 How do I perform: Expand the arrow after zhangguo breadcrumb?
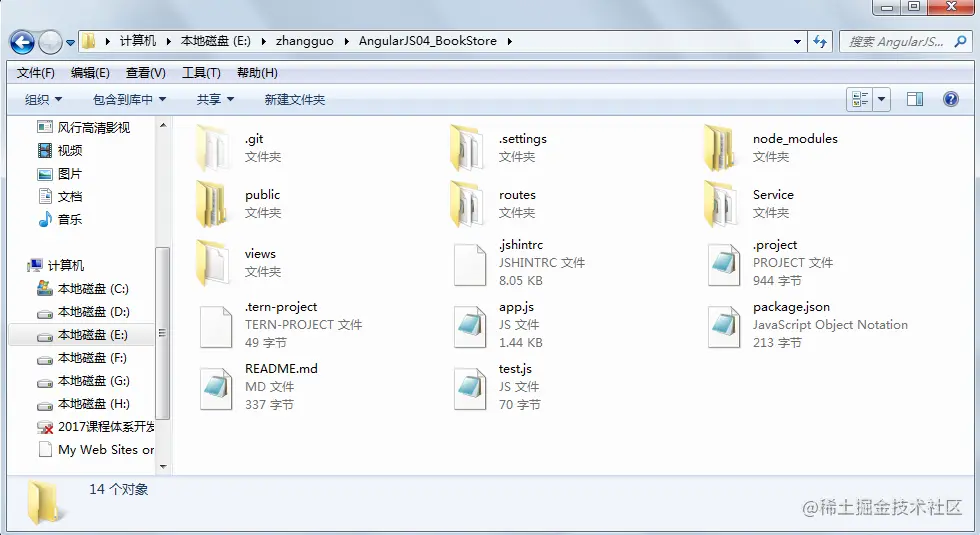coord(346,41)
